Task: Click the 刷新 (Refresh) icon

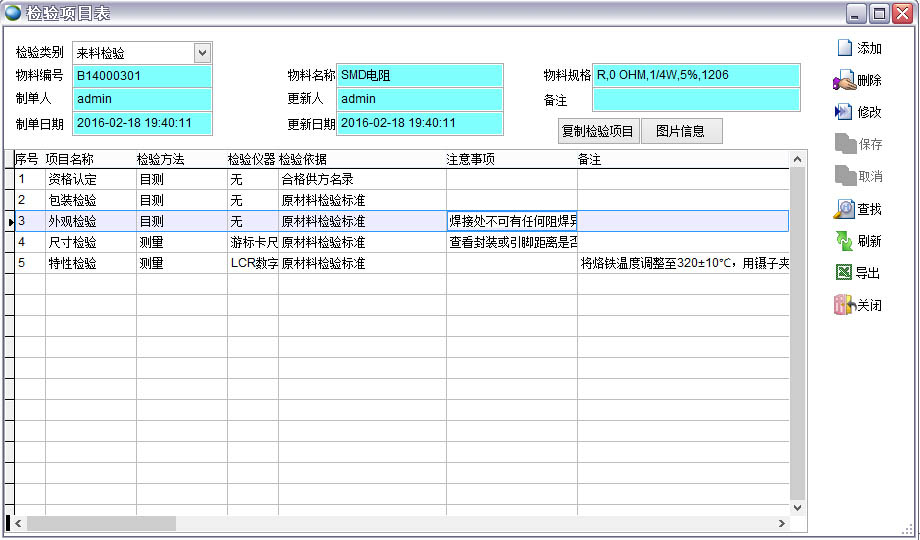Action: tap(844, 241)
